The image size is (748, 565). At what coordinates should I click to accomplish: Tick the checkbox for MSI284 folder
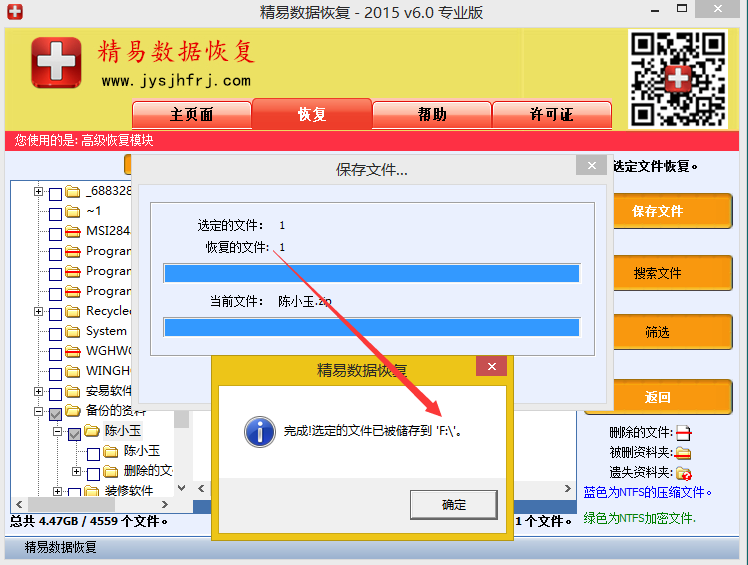55,234
